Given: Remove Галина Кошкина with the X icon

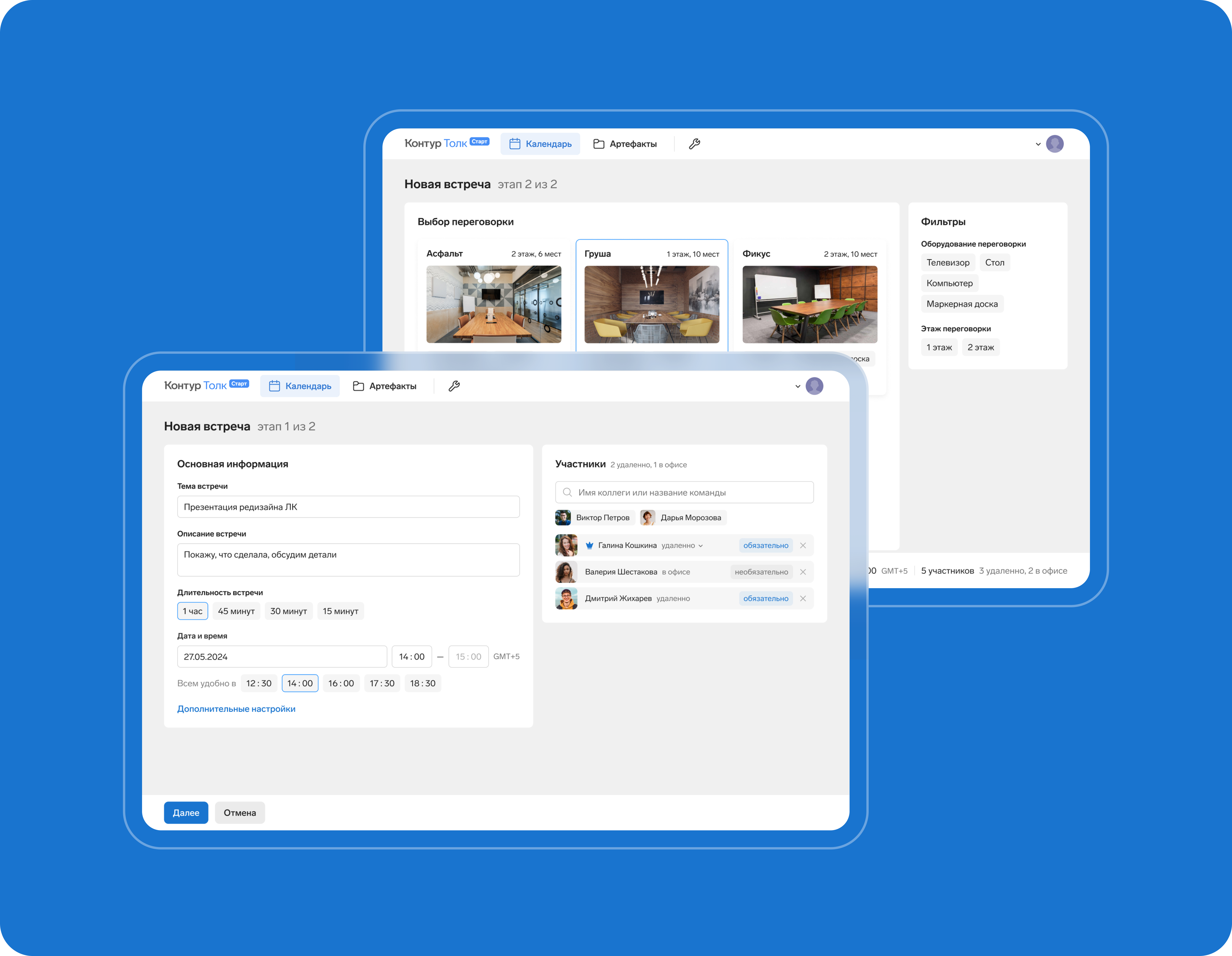Looking at the screenshot, I should [x=803, y=545].
